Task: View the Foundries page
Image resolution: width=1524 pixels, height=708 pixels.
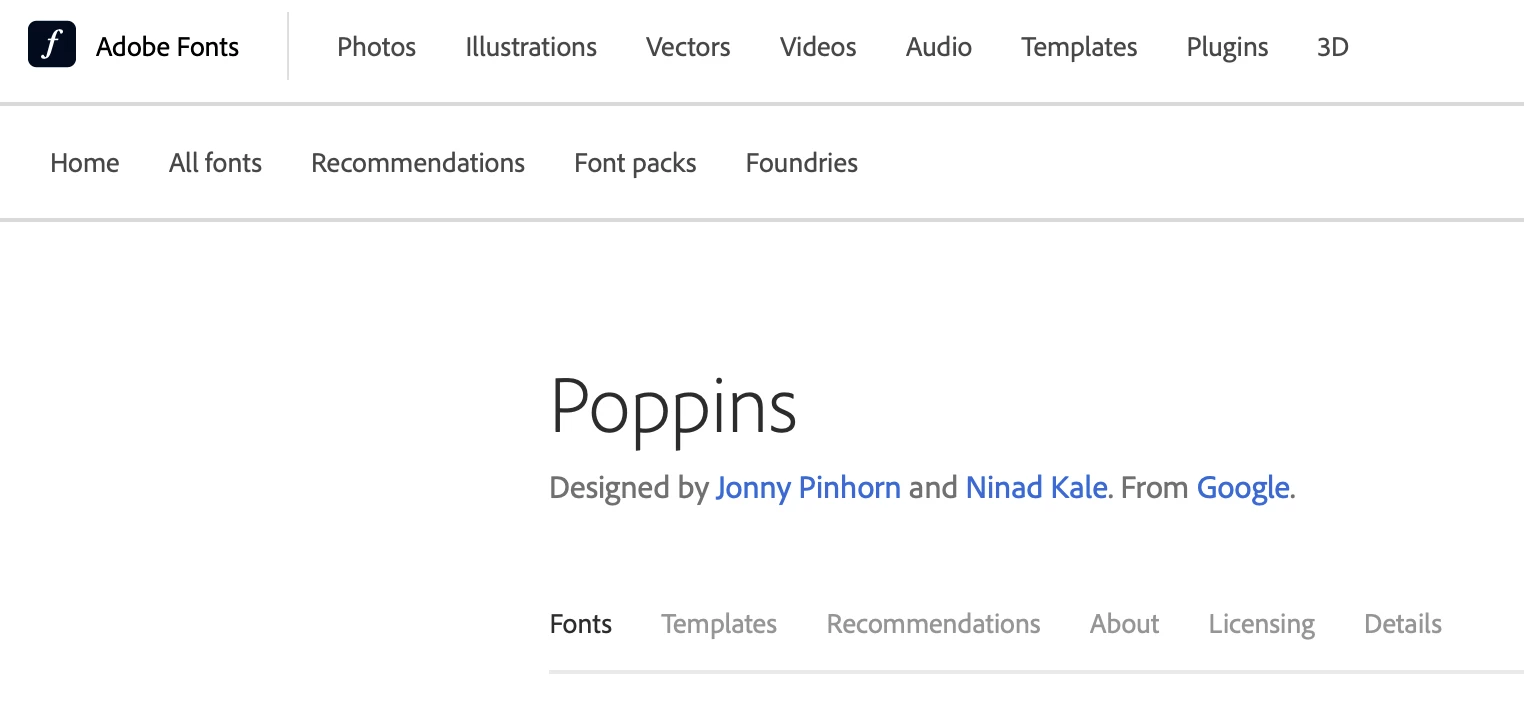Action: [802, 163]
